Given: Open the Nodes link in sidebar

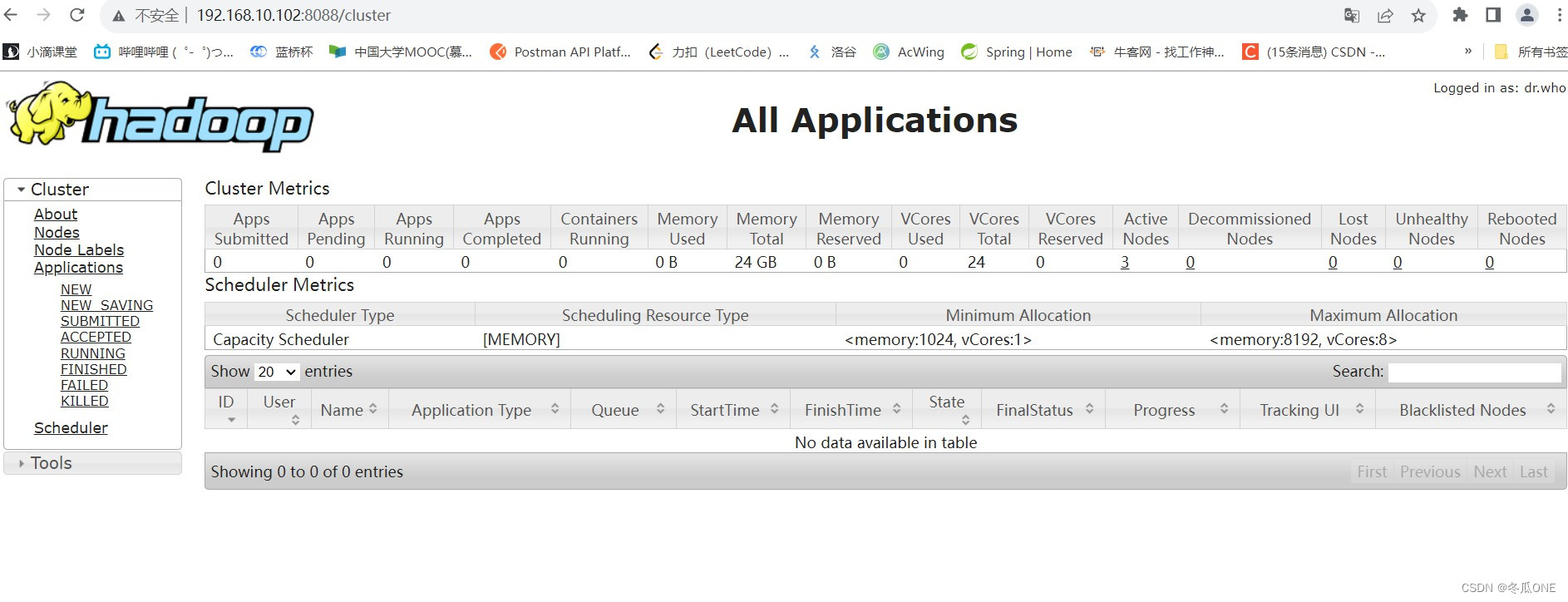Looking at the screenshot, I should [x=57, y=233].
